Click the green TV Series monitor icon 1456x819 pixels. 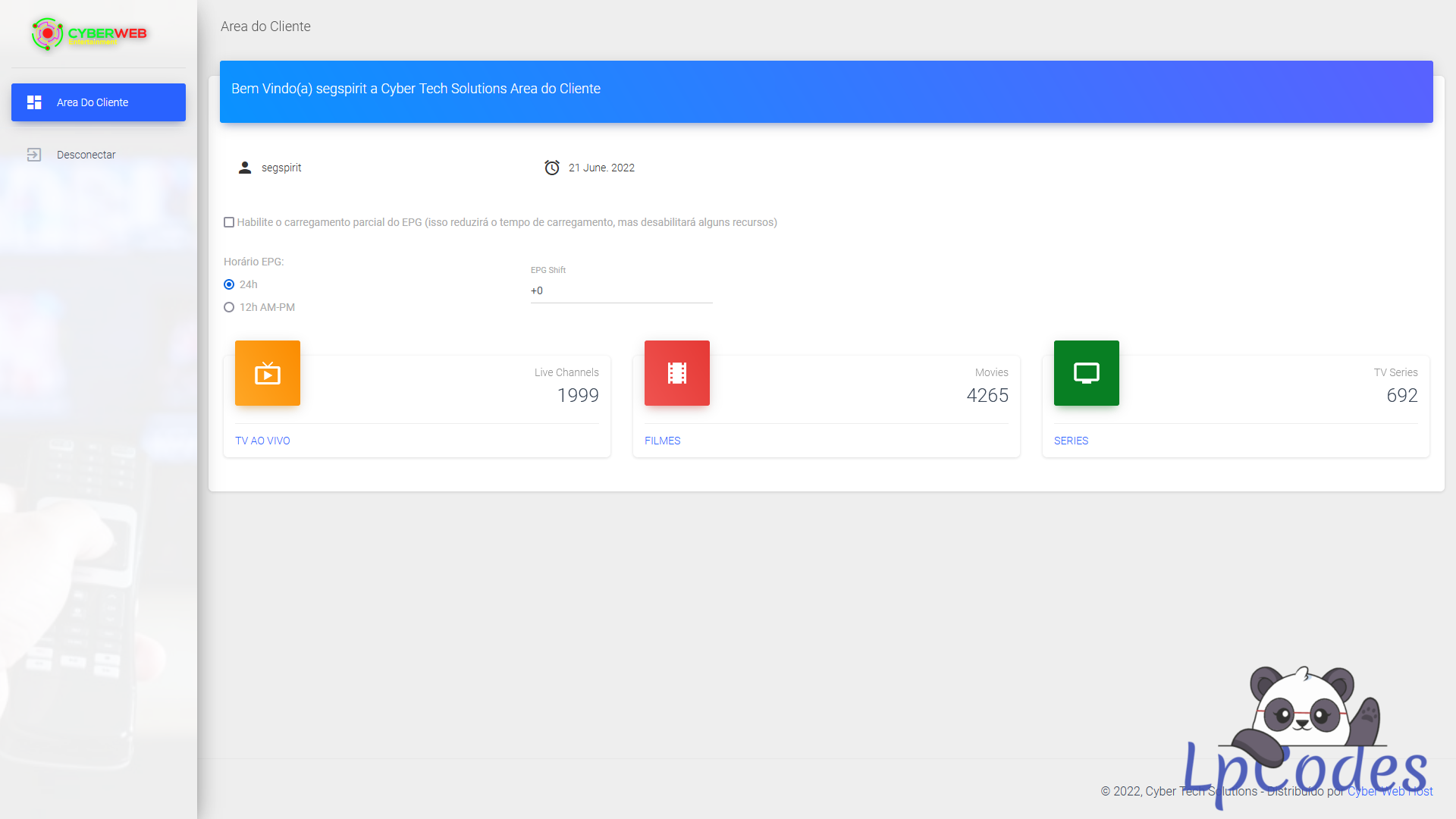click(1087, 373)
